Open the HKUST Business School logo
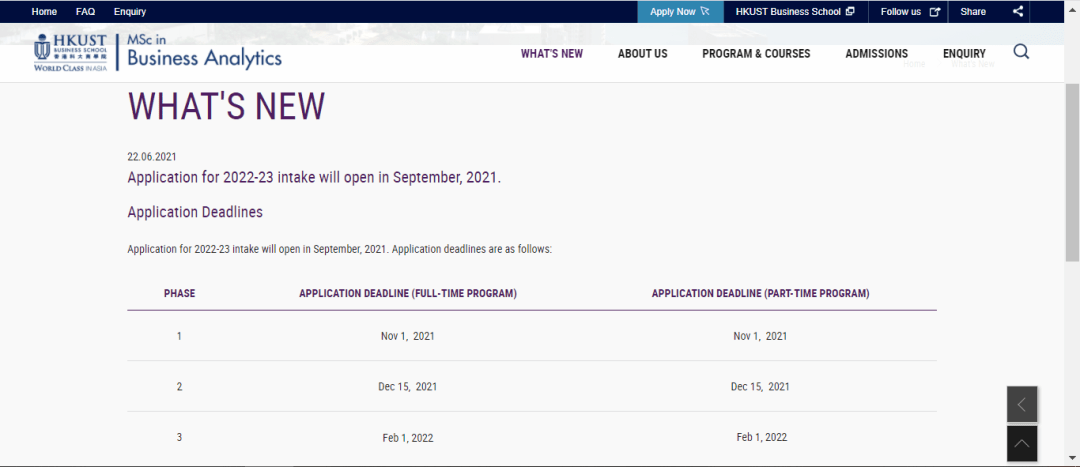The image size is (1080, 467). click(x=71, y=52)
